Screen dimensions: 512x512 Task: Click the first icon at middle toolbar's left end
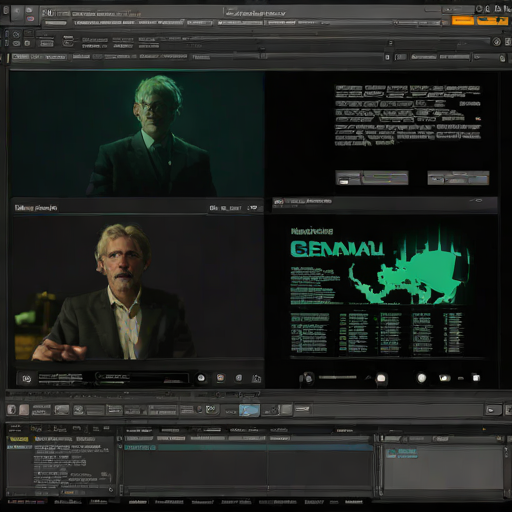click(x=11, y=410)
